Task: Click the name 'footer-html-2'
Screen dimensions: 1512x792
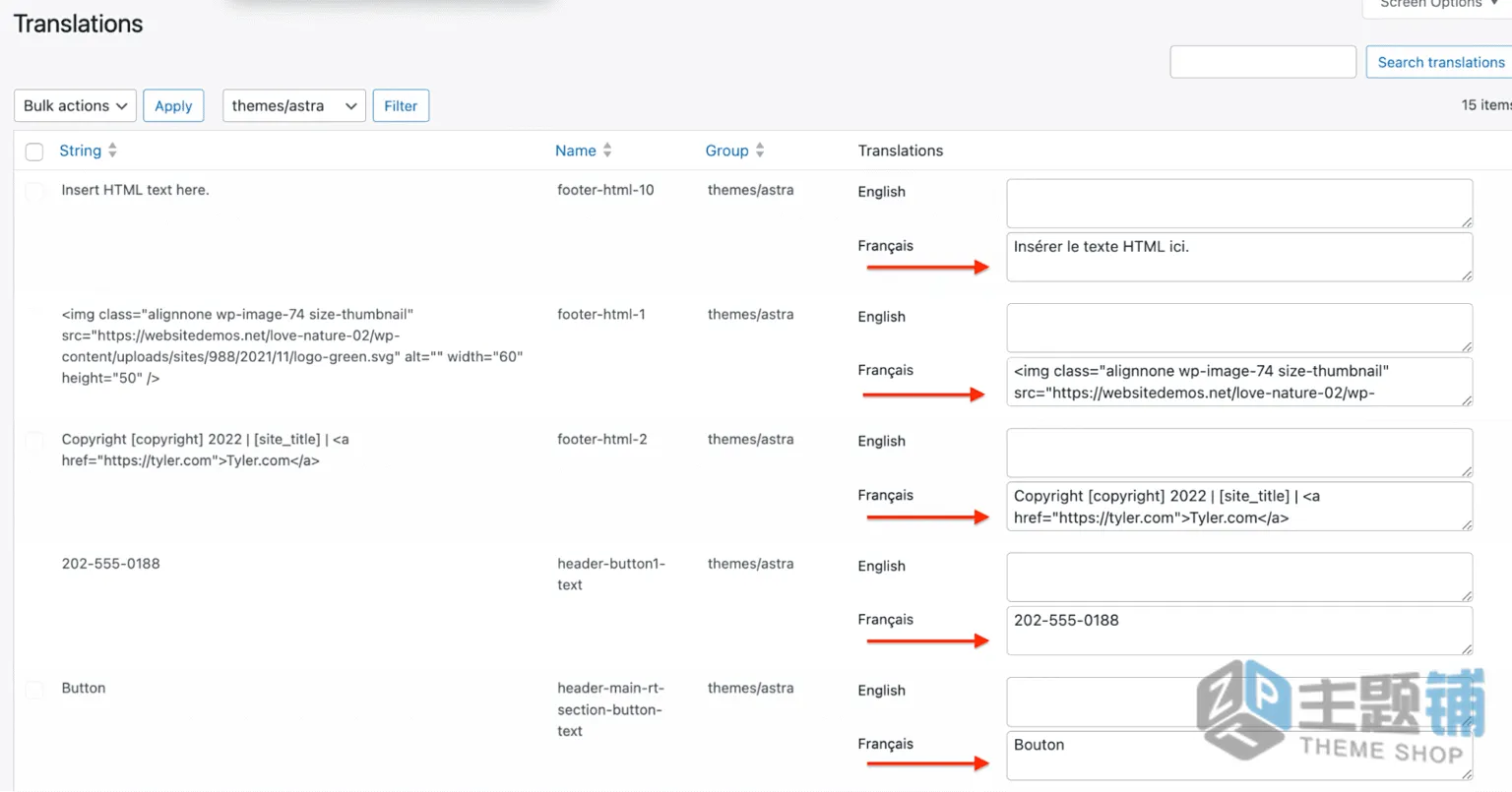Action: (602, 440)
